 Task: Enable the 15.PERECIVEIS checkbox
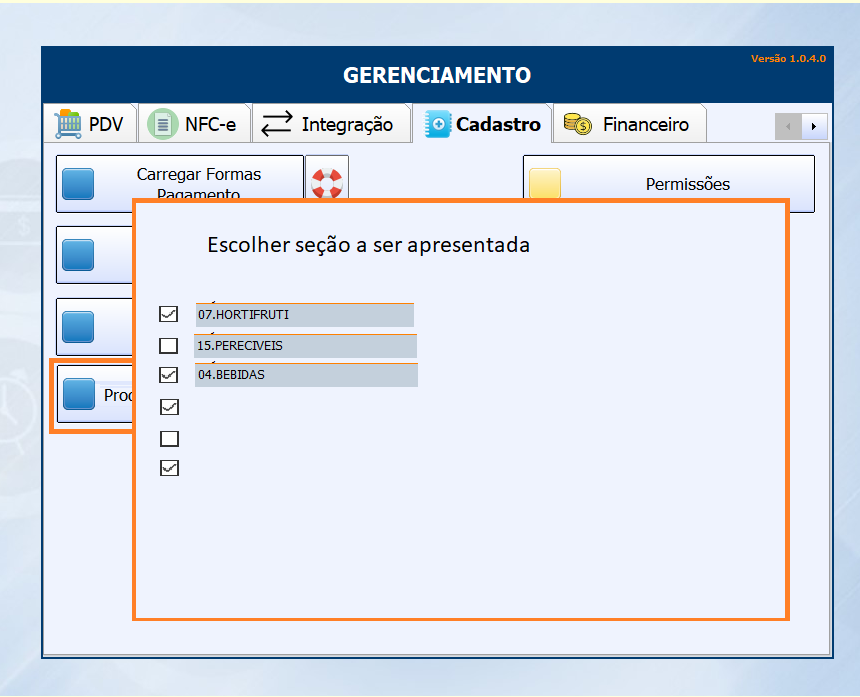pyautogui.click(x=169, y=346)
